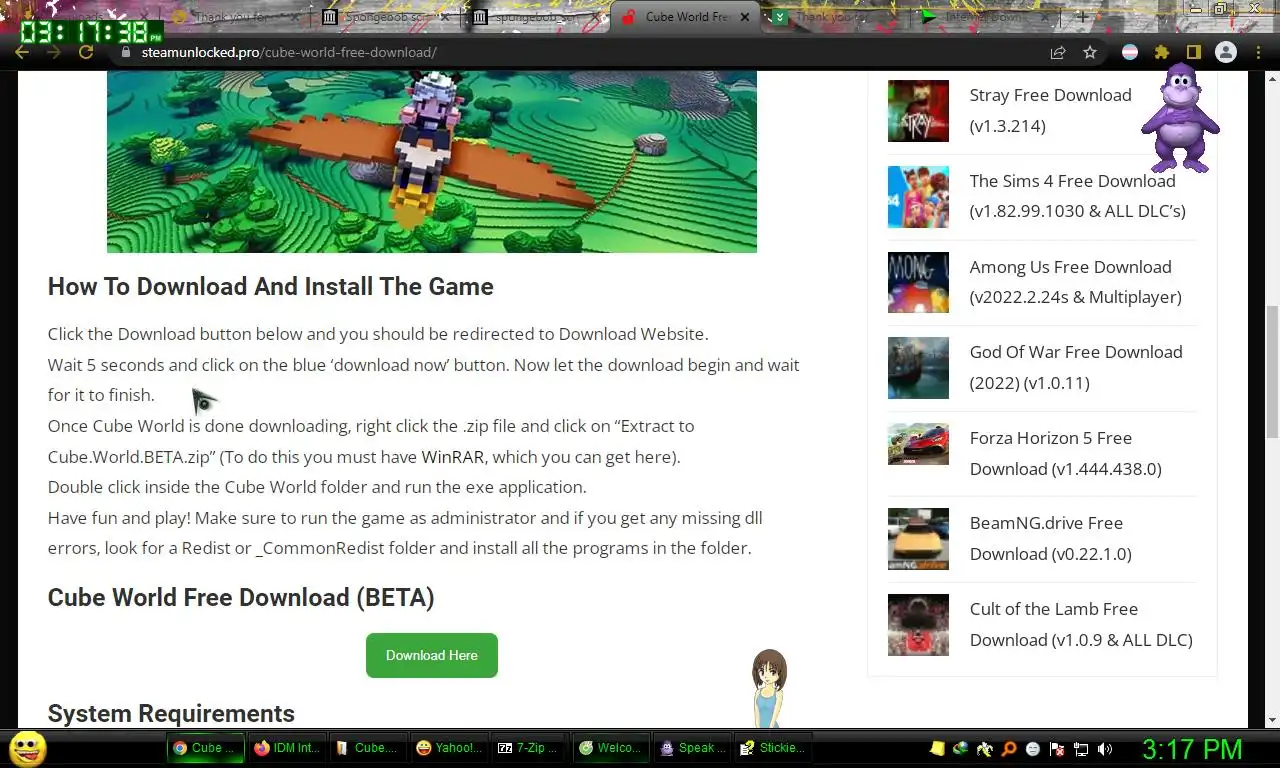Click the God Of War thumbnail
Image resolution: width=1280 pixels, height=768 pixels.
click(918, 368)
